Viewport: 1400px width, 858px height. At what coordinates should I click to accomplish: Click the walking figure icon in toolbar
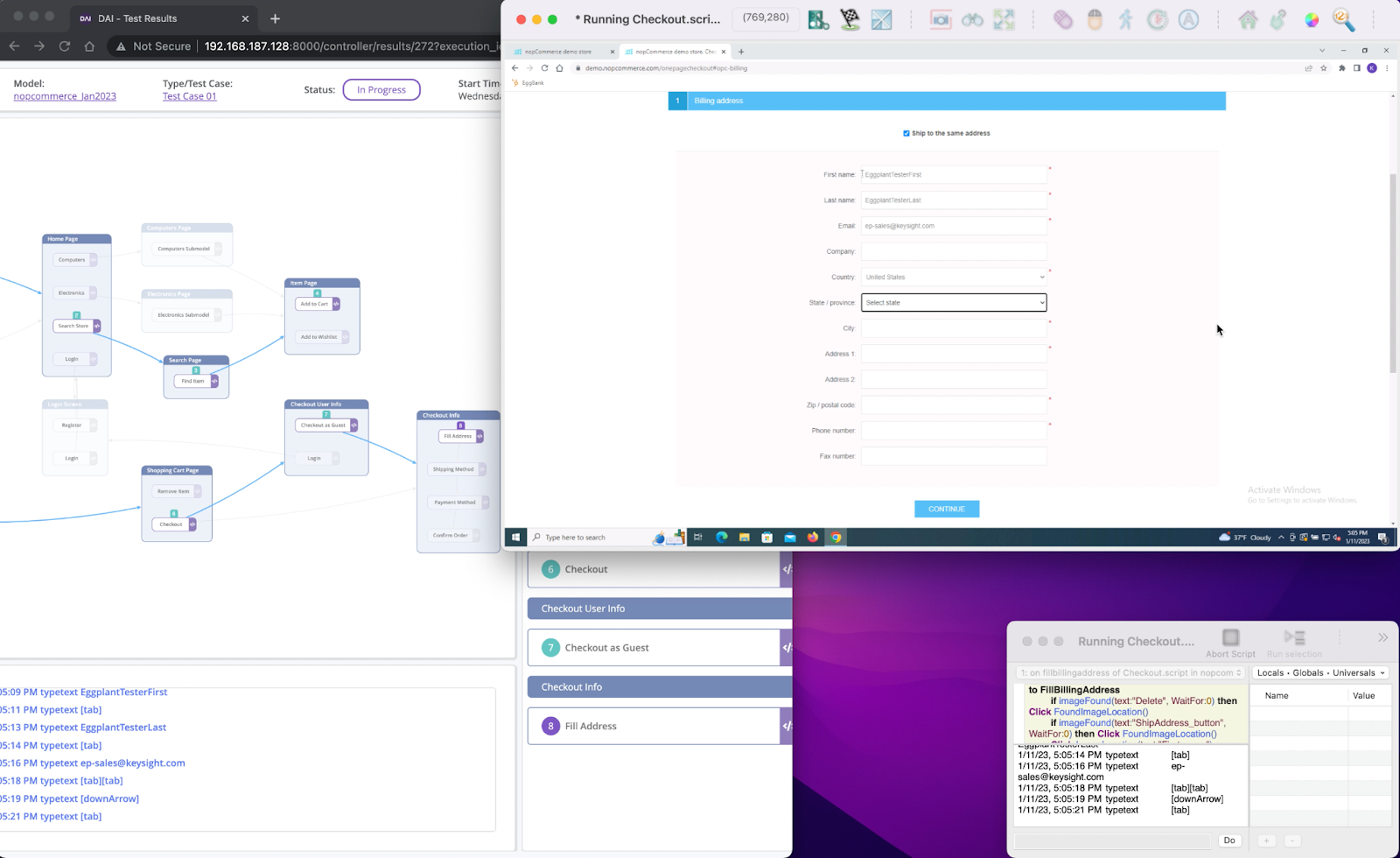pos(1126,19)
